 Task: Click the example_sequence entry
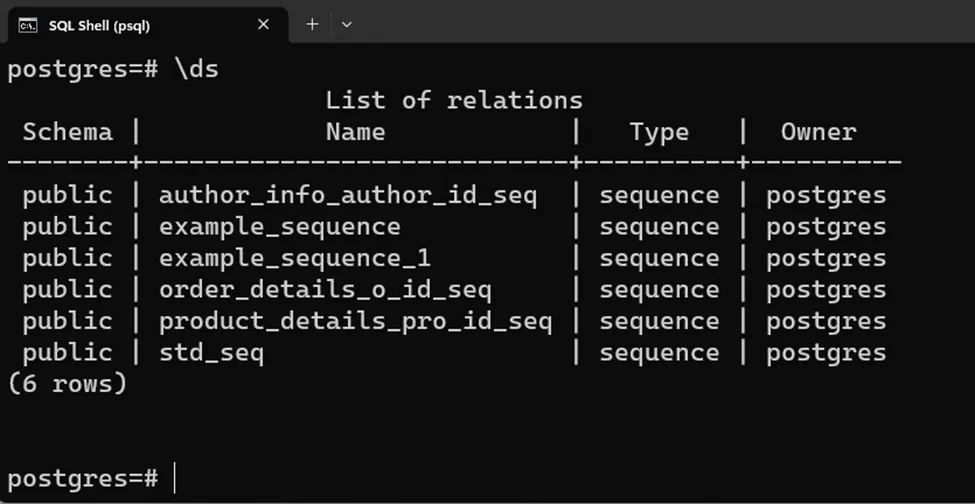(x=279, y=227)
